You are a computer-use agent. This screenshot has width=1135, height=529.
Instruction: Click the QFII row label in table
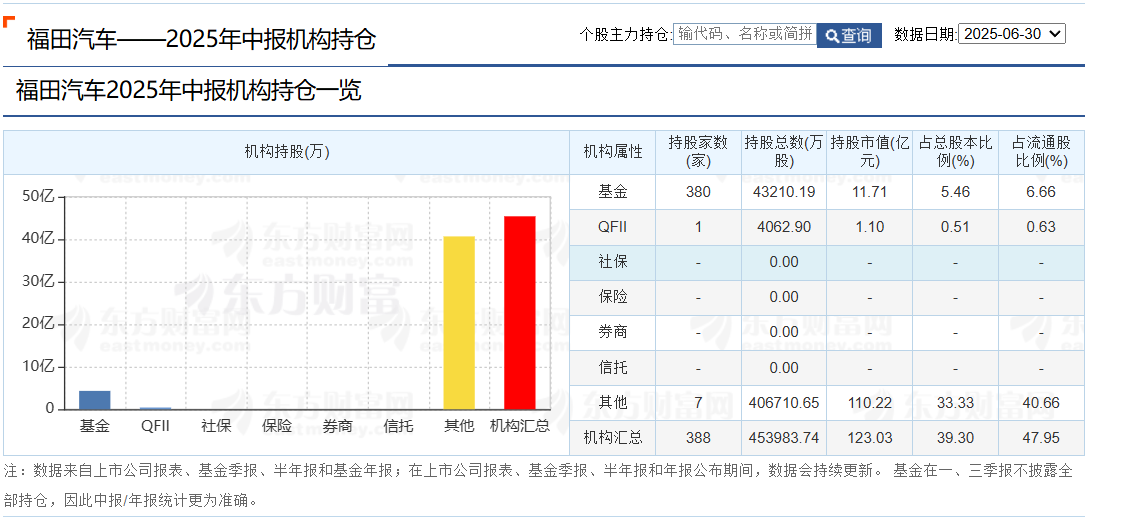tap(612, 227)
